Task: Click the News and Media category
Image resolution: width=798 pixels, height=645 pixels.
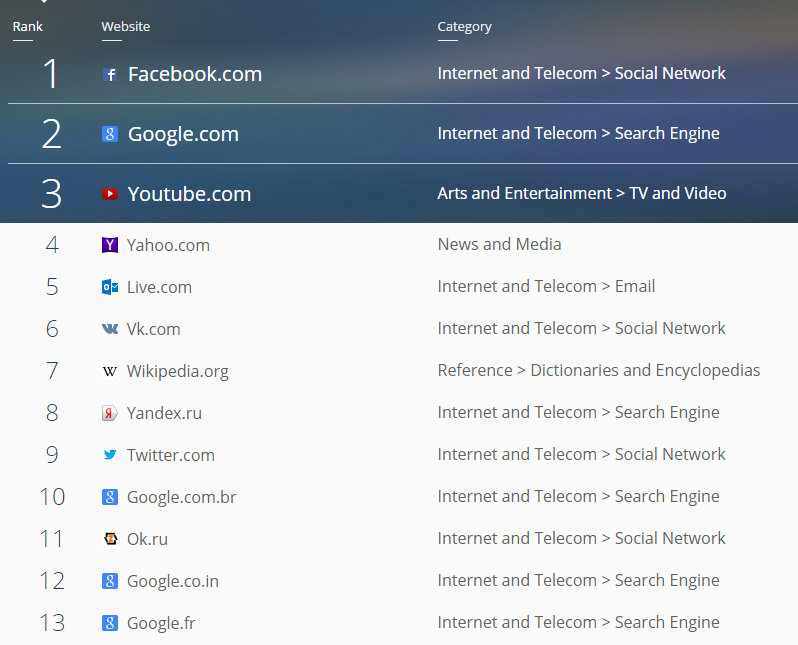Action: pyautogui.click(x=499, y=244)
